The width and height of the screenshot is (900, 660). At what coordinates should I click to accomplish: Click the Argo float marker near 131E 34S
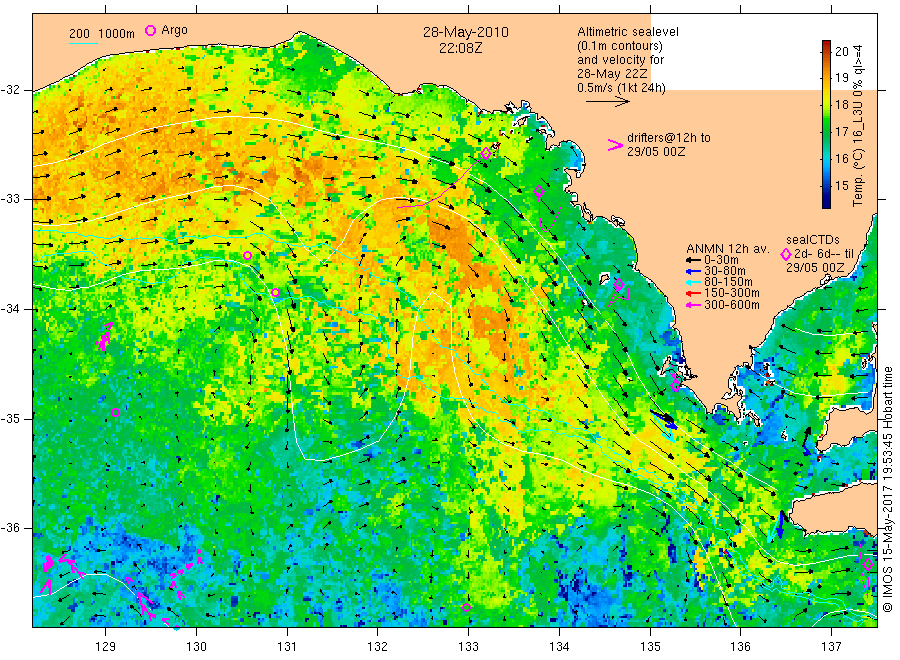pyautogui.click(x=275, y=293)
